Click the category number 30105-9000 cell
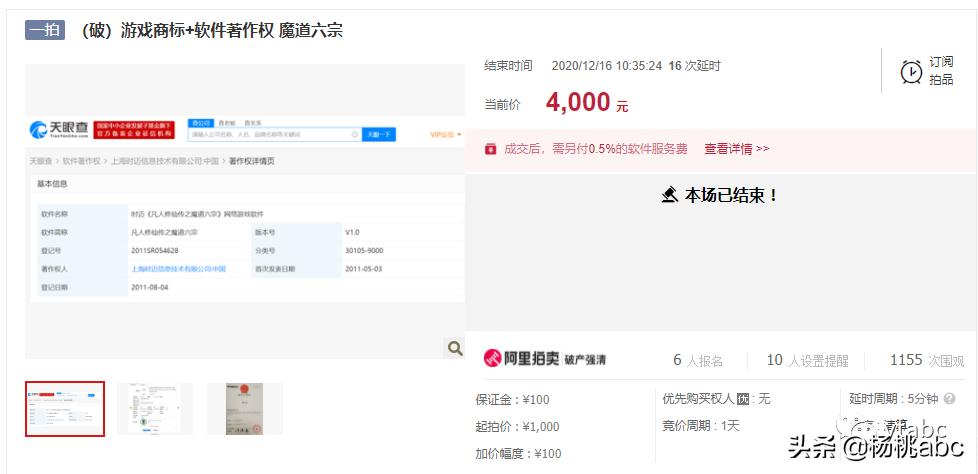This screenshot has width=978, height=474. pos(364,250)
